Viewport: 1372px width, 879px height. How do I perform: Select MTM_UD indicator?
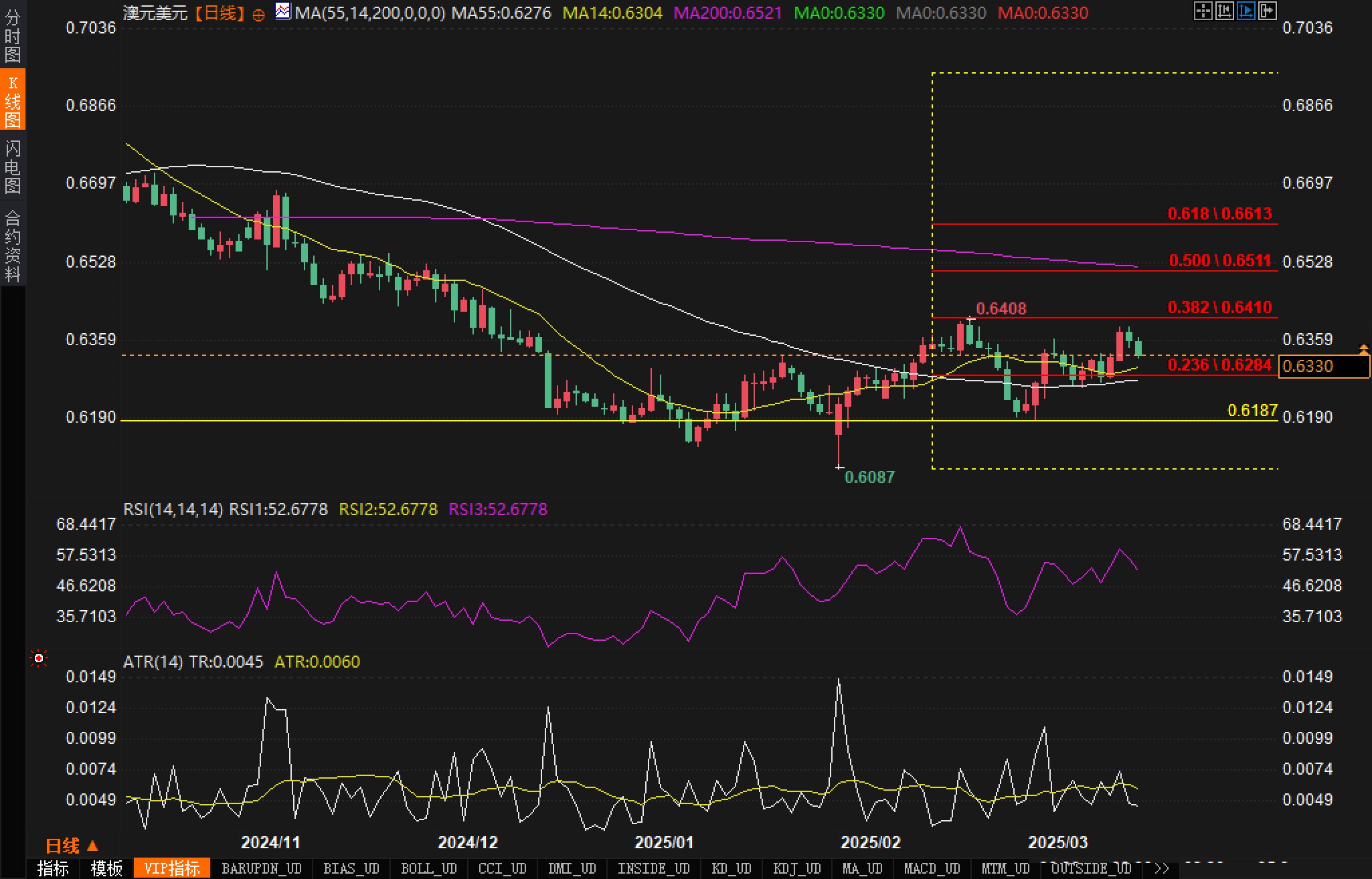point(1006,868)
